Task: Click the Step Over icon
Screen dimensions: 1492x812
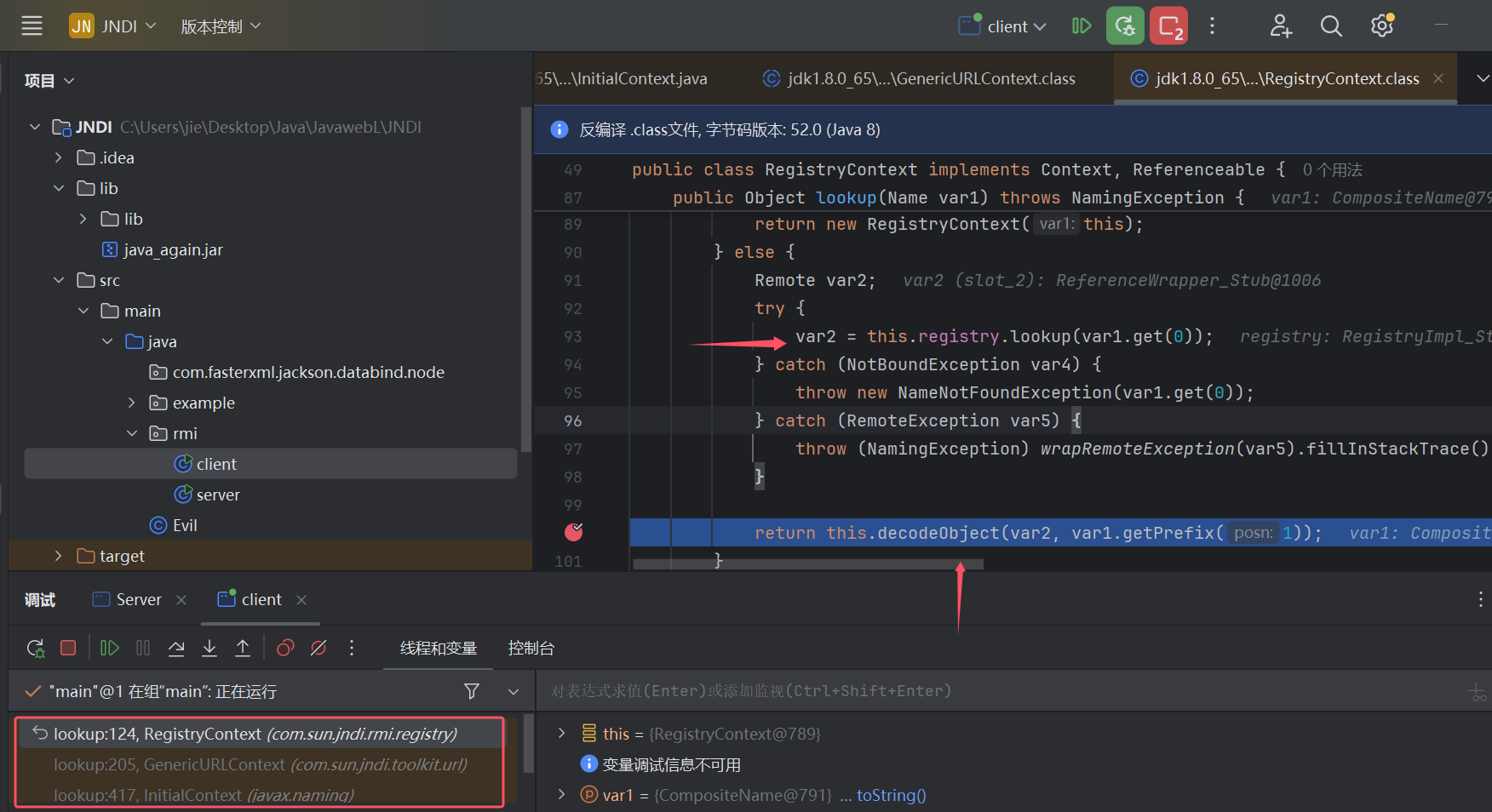Action: click(x=176, y=649)
